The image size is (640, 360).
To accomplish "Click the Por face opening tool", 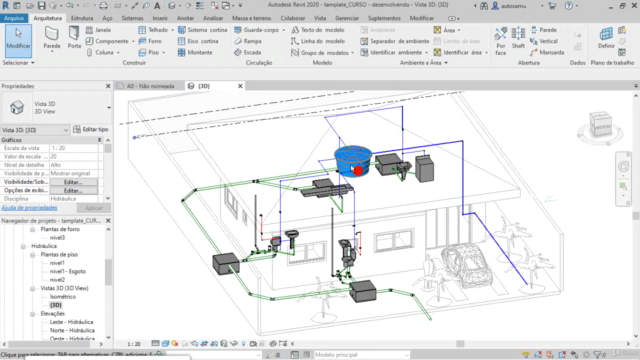I will click(501, 41).
